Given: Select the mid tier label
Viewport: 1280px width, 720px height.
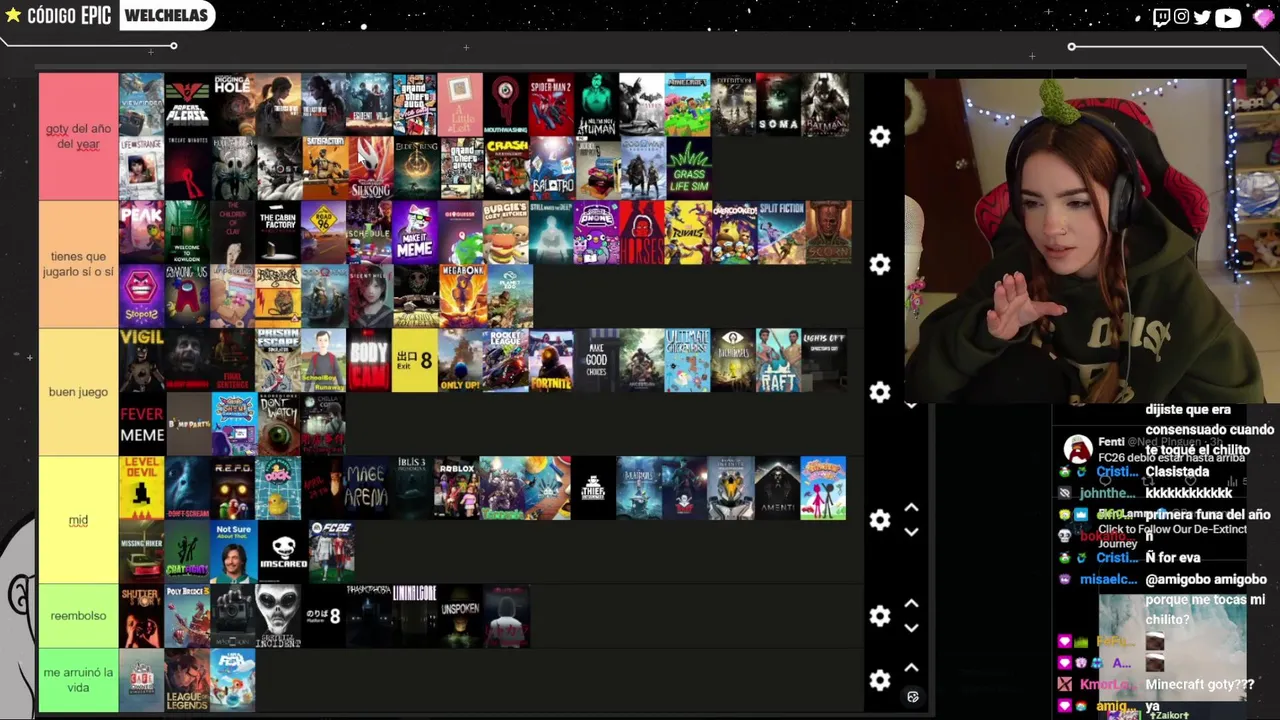Looking at the screenshot, I should pyautogui.click(x=78, y=520).
